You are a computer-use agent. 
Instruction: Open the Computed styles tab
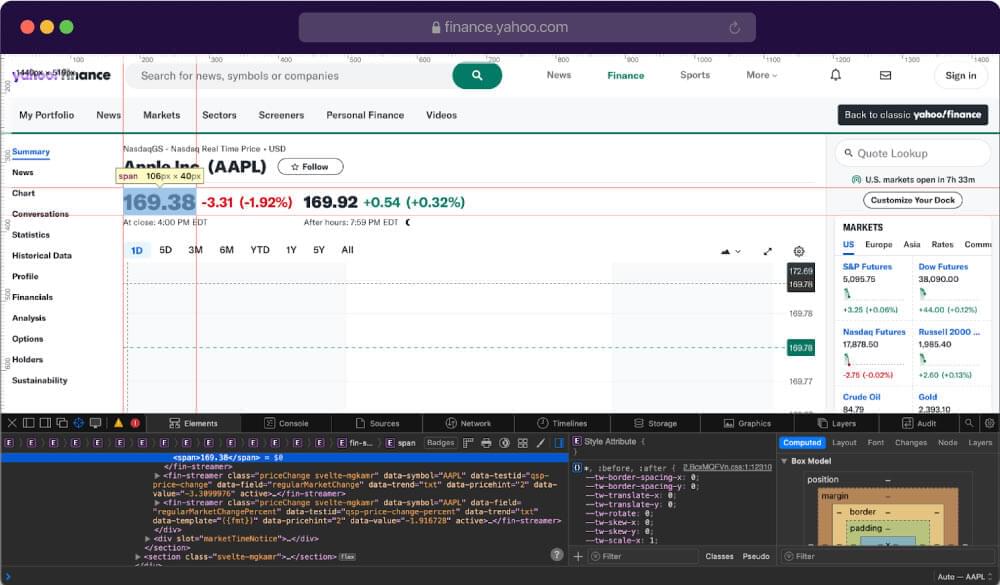[802, 441]
